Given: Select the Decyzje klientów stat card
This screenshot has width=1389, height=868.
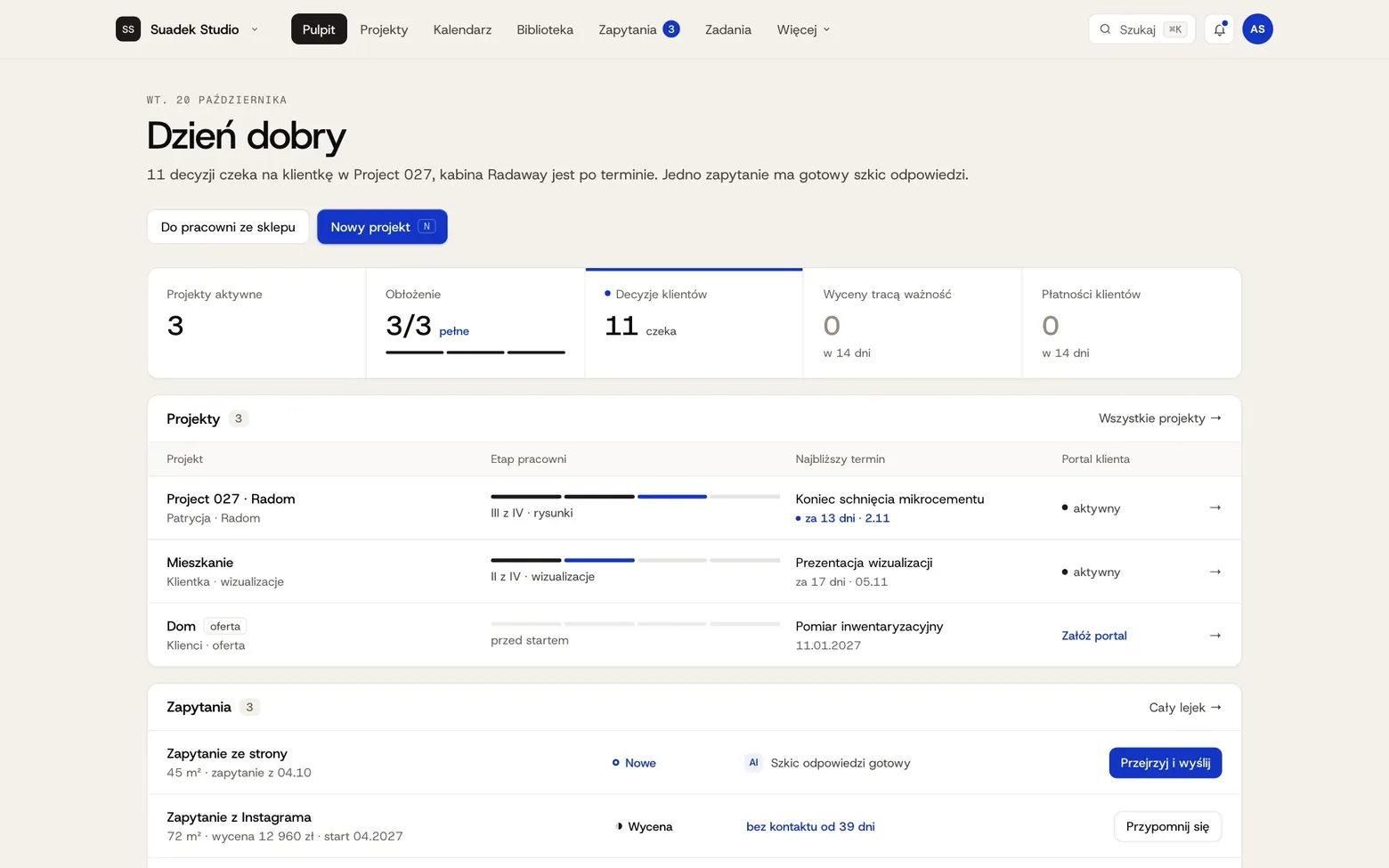Looking at the screenshot, I should [694, 323].
